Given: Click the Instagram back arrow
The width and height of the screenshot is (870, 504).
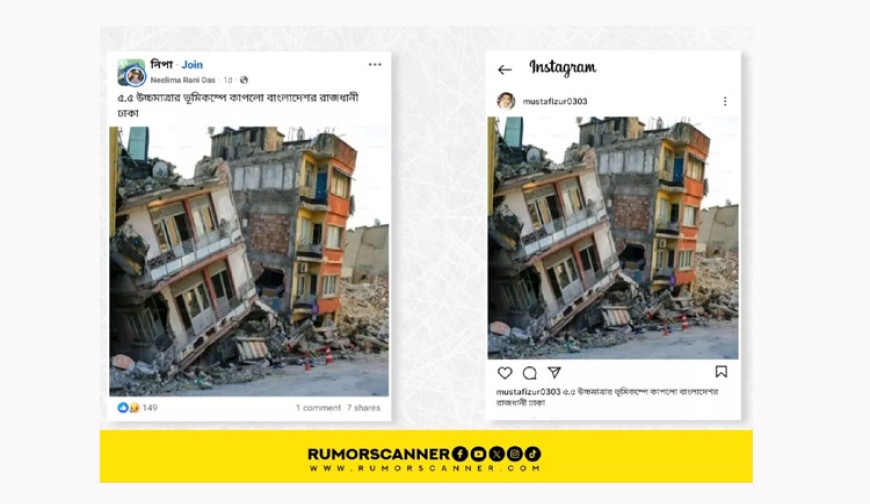Looking at the screenshot, I should (x=504, y=70).
